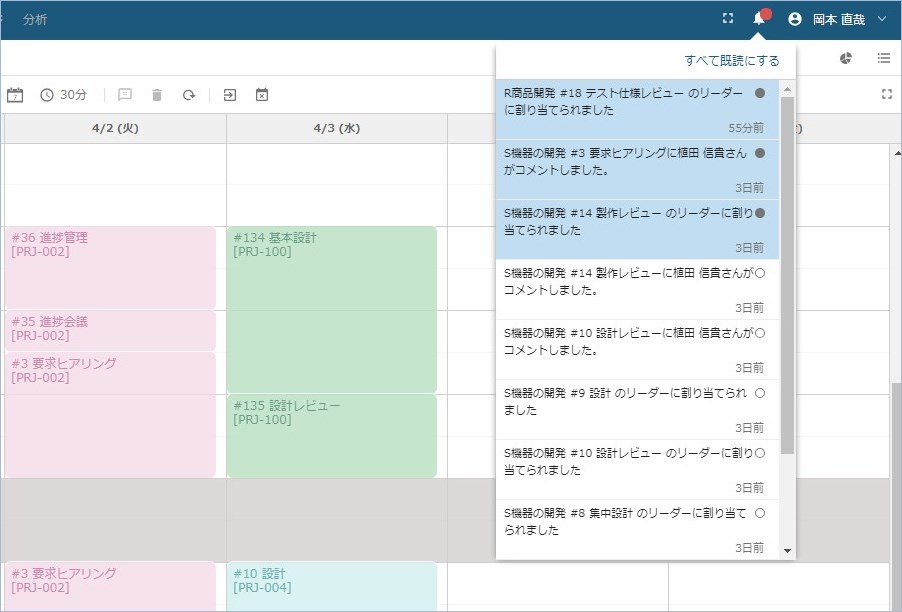Click the calendar-with-X icon in the toolbar
The image size is (902, 612).
[x=262, y=95]
